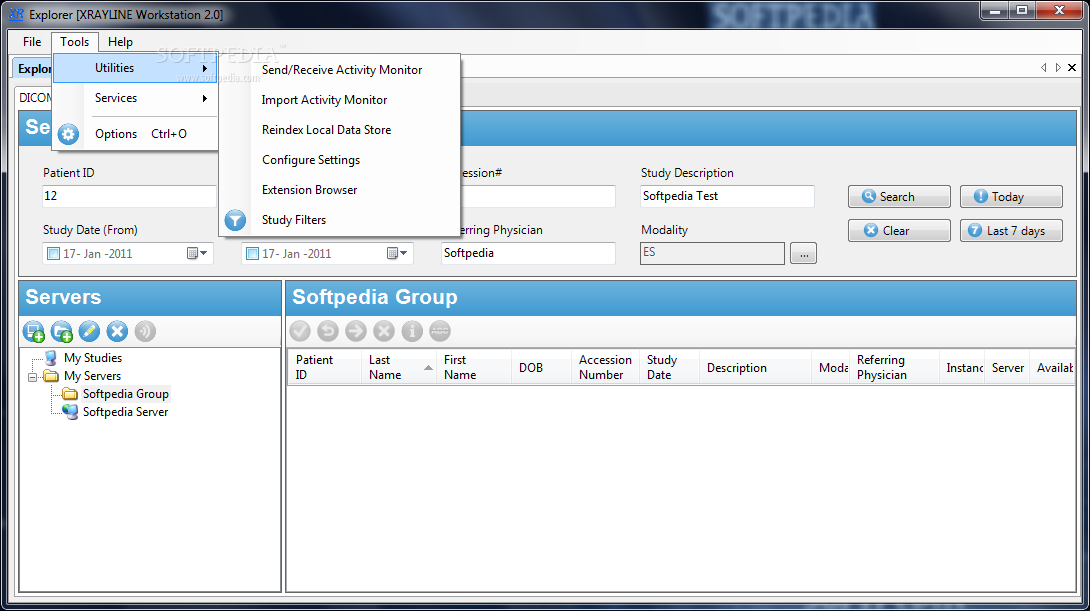Open the Study Date (From) dropdown arrow
The height and width of the screenshot is (611, 1090).
204,254
